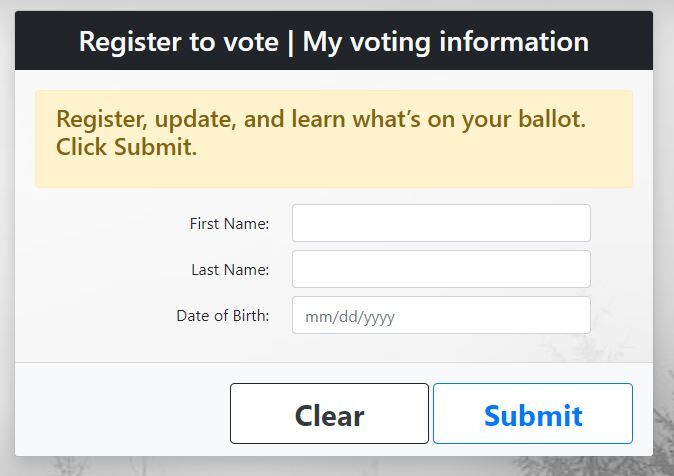Click the mm/dd/yyyy placeholder text

[x=350, y=317]
